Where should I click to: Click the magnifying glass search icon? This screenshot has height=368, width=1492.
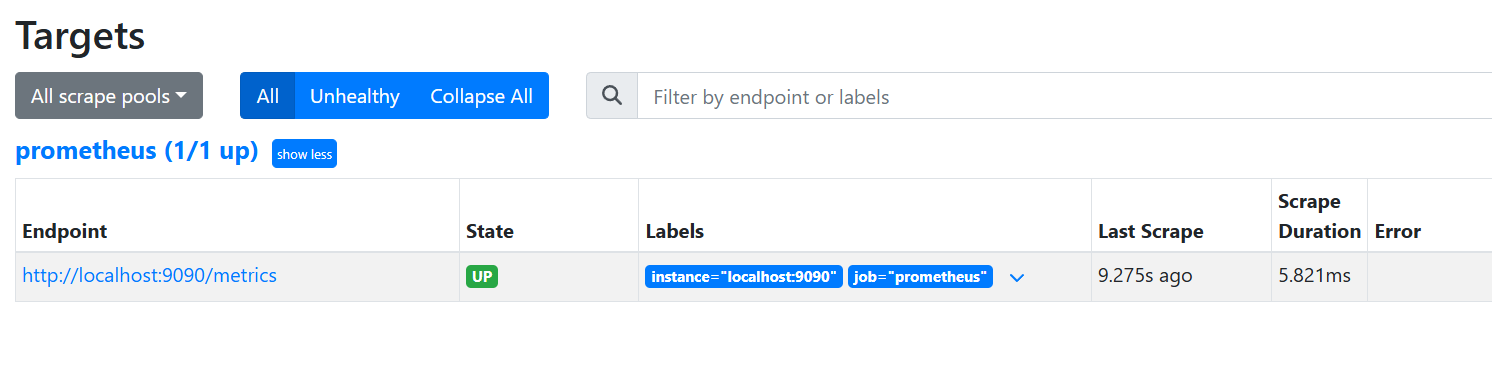[612, 96]
